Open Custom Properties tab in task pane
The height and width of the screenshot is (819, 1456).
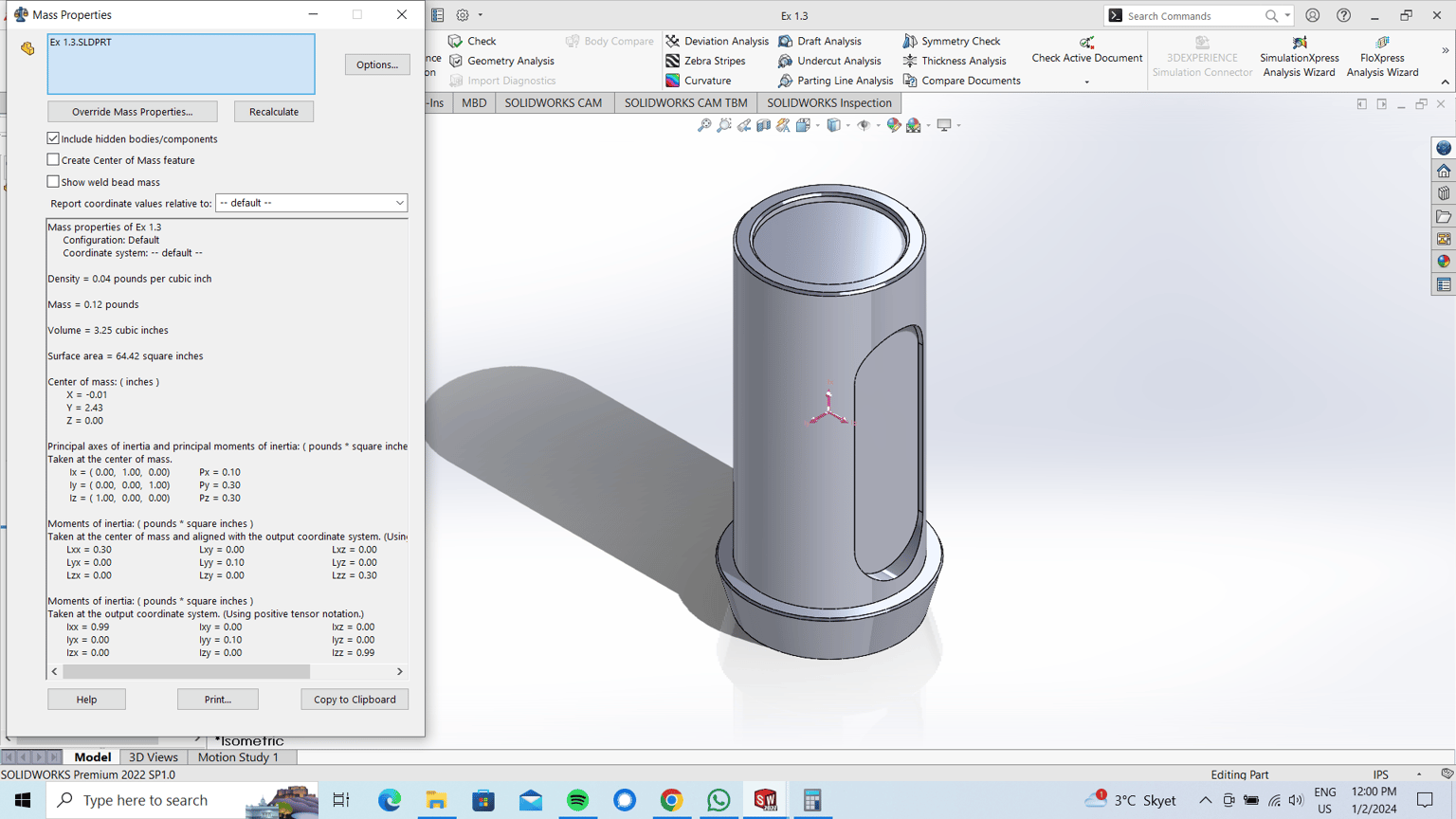[x=1444, y=285]
